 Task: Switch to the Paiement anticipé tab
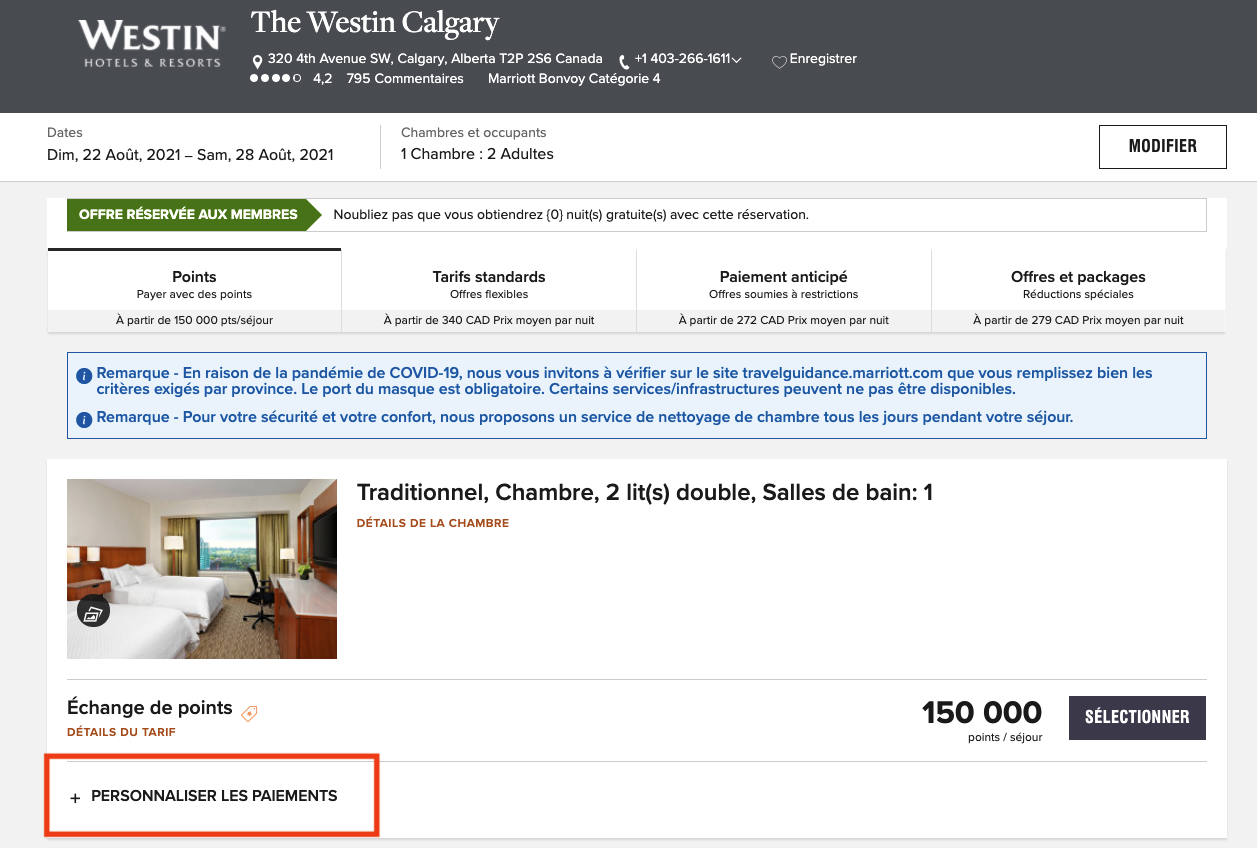click(783, 277)
